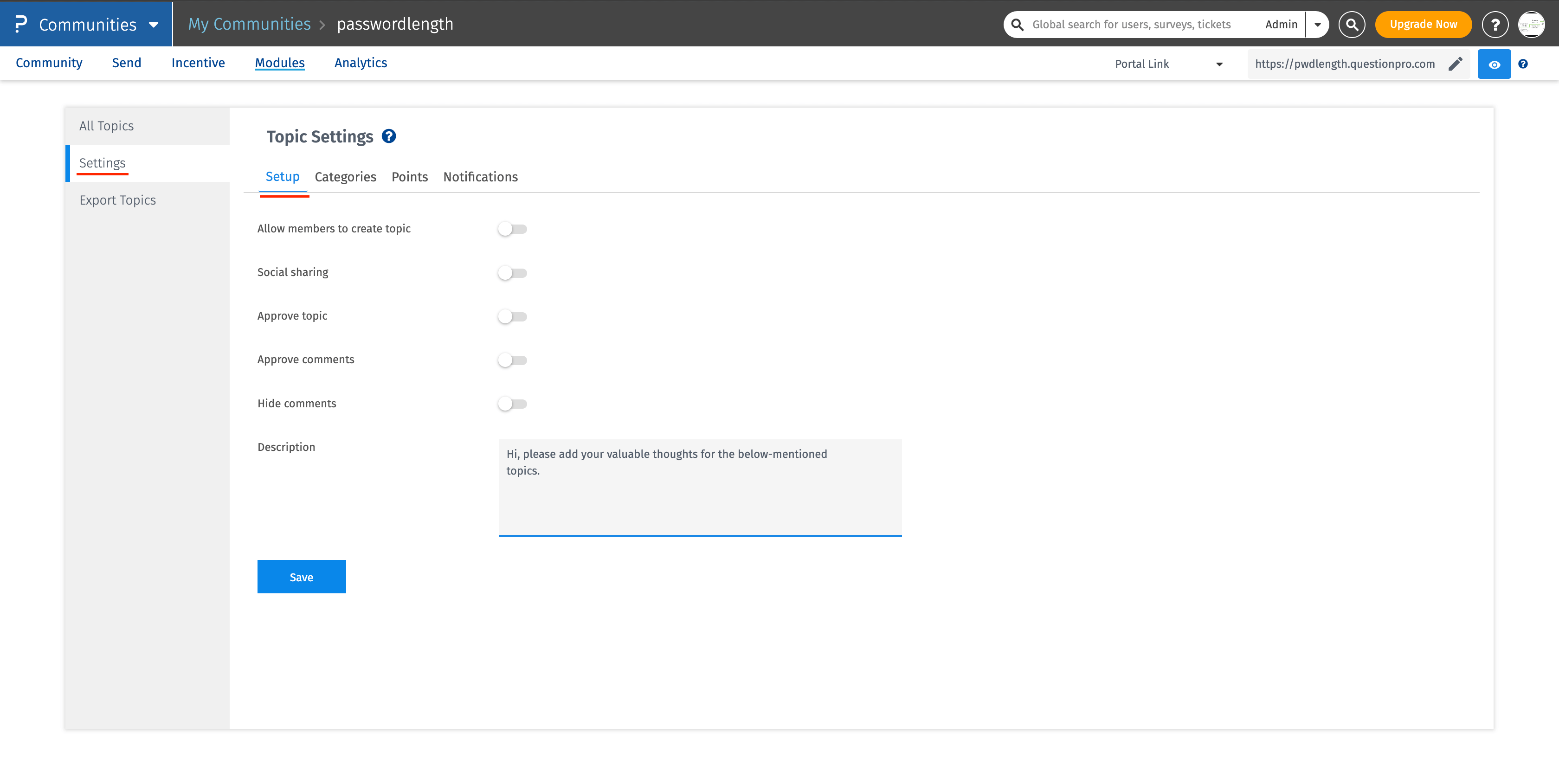
Task: Open the Analytics menu
Action: 360,63
